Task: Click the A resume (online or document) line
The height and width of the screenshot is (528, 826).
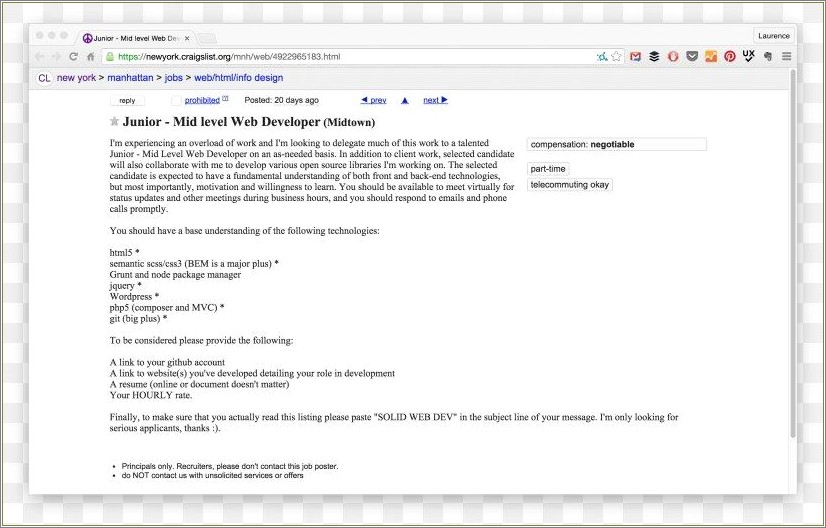Action: [x=199, y=384]
